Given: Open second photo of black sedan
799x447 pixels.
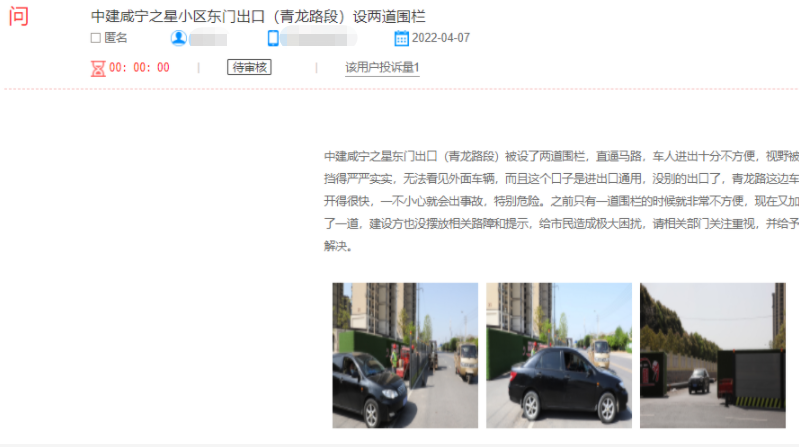Looking at the screenshot, I should click(559, 355).
